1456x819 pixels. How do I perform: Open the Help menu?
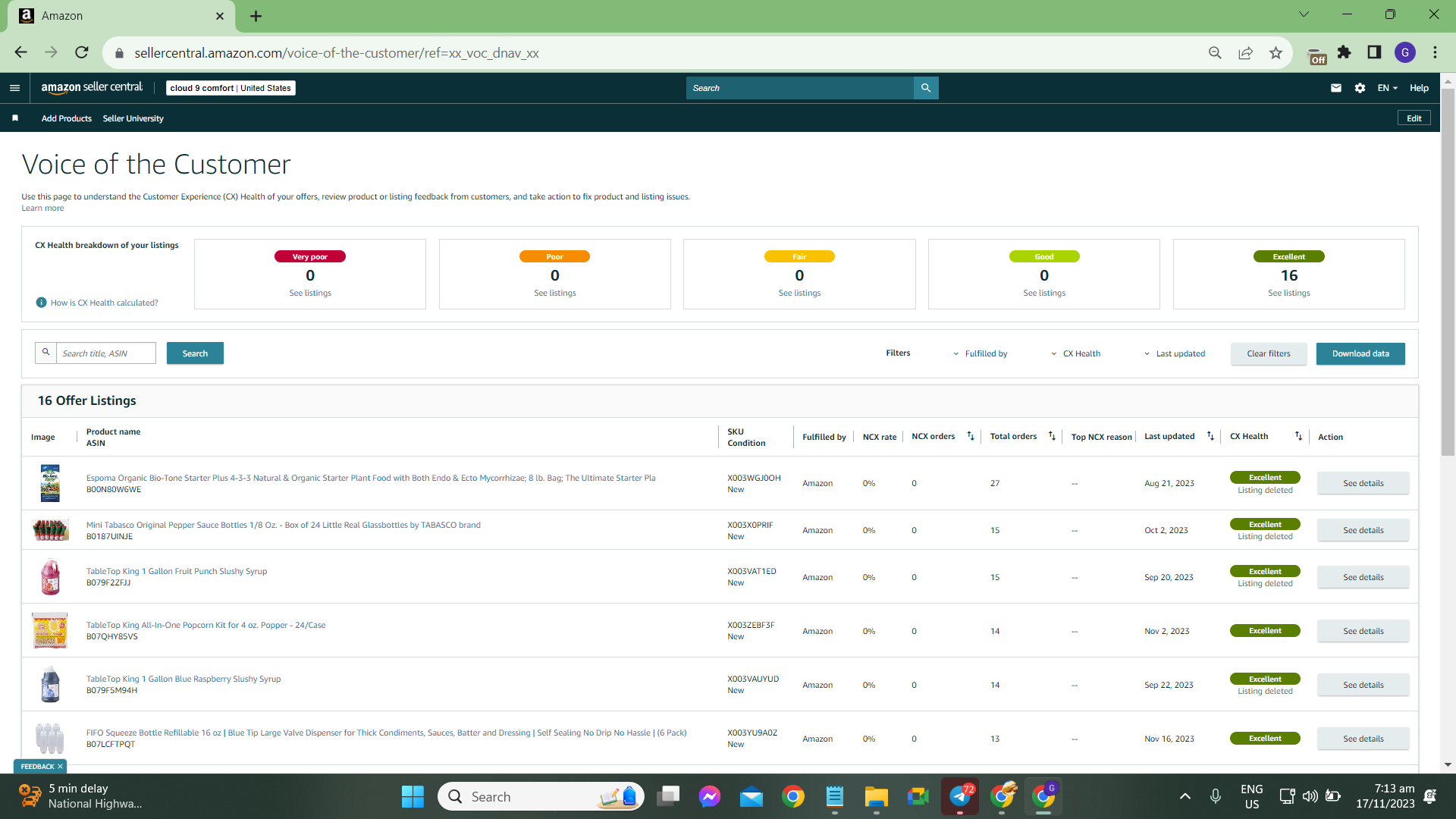(x=1419, y=88)
